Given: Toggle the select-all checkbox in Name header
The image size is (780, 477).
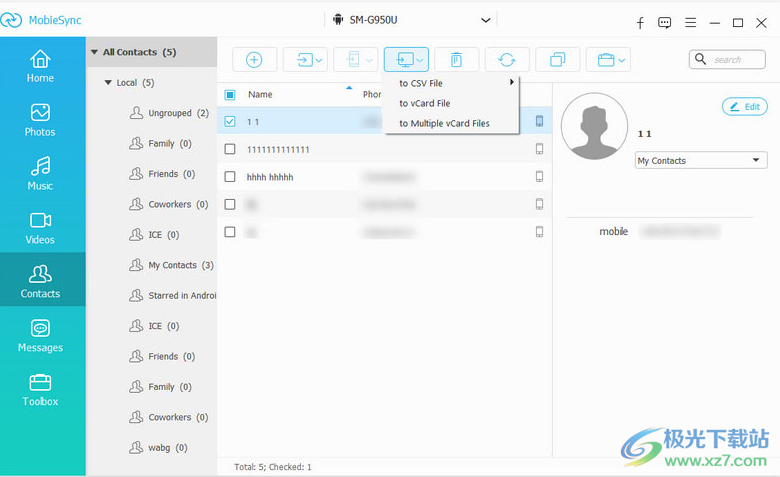Looking at the screenshot, I should (x=230, y=95).
